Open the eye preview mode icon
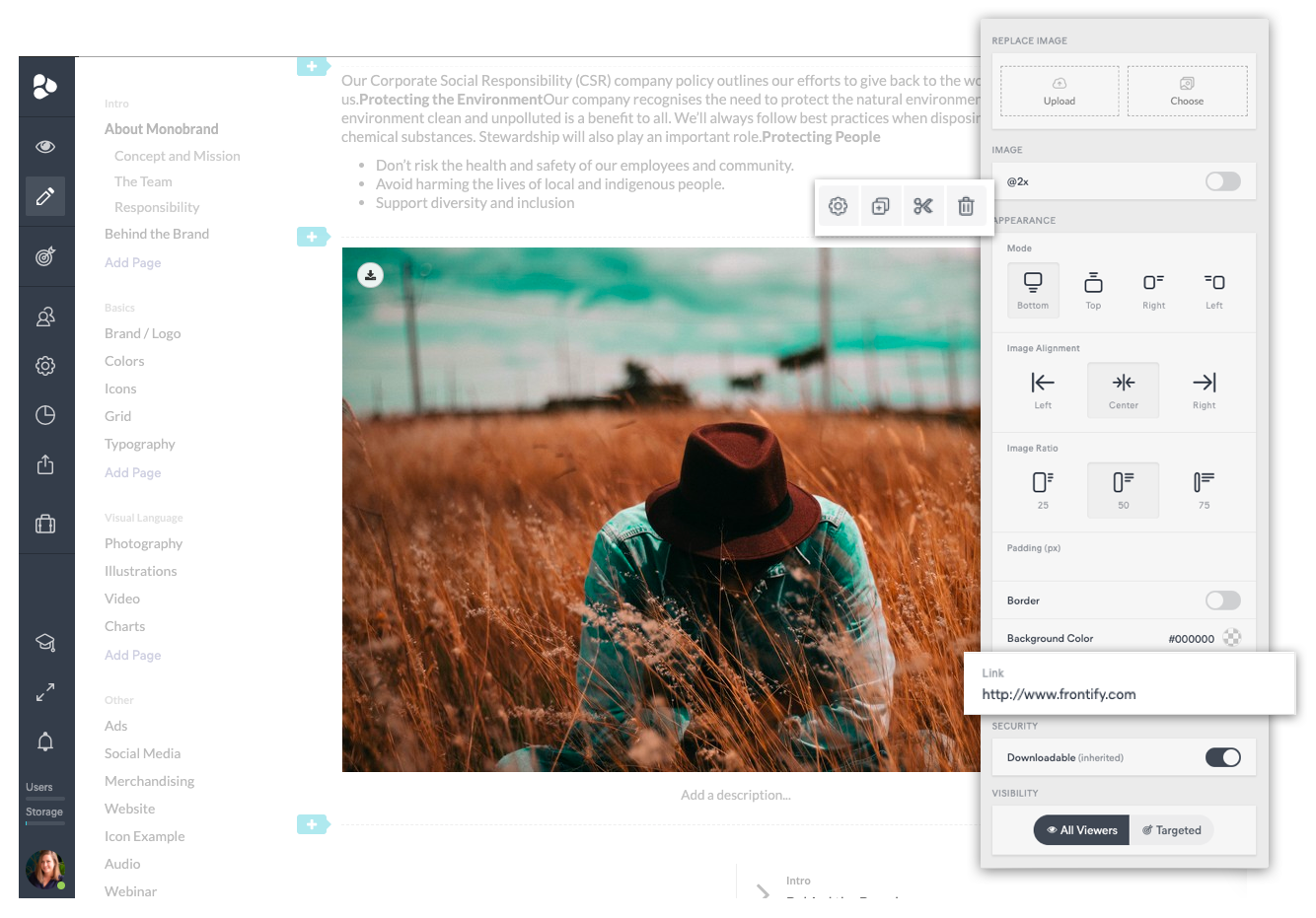1316x918 pixels. 45,147
